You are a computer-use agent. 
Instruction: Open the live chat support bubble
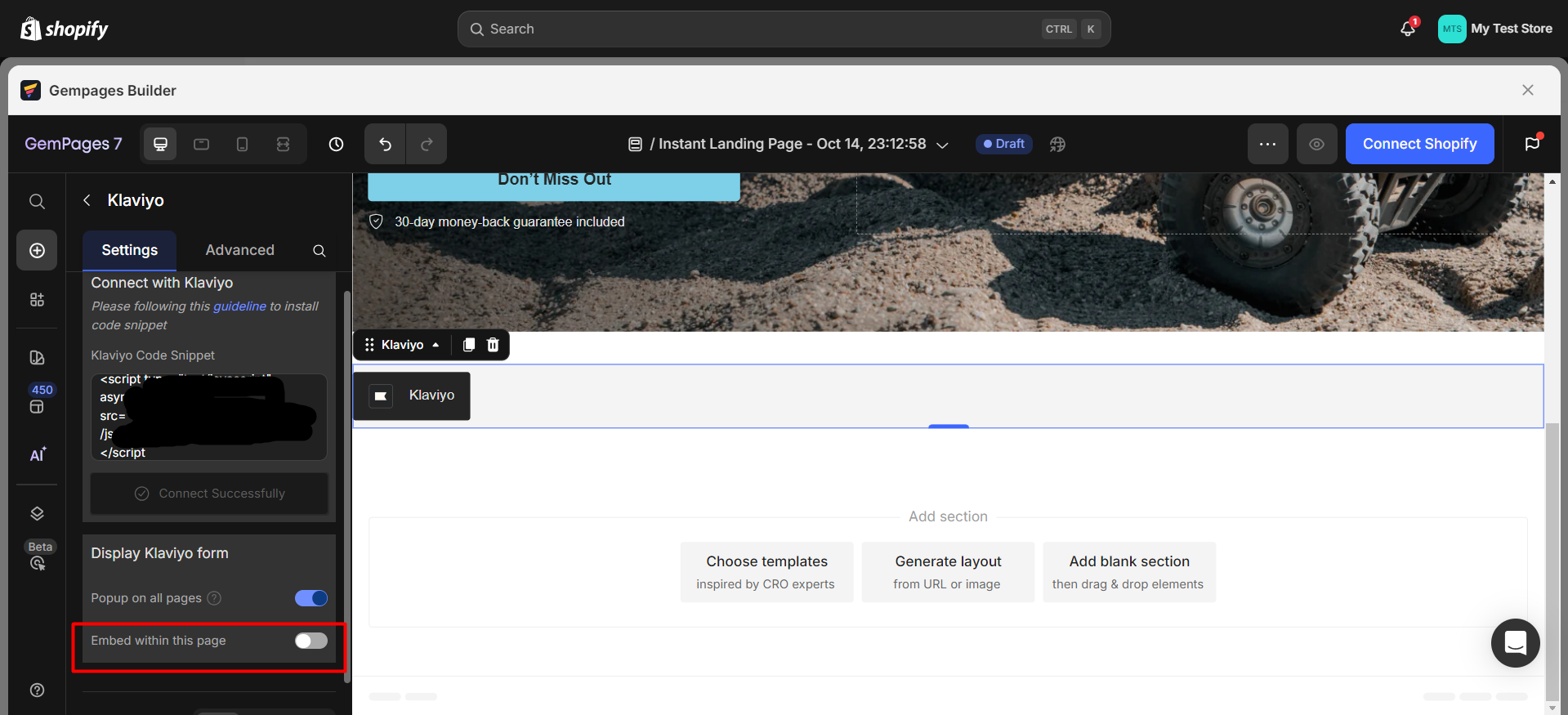pos(1515,643)
